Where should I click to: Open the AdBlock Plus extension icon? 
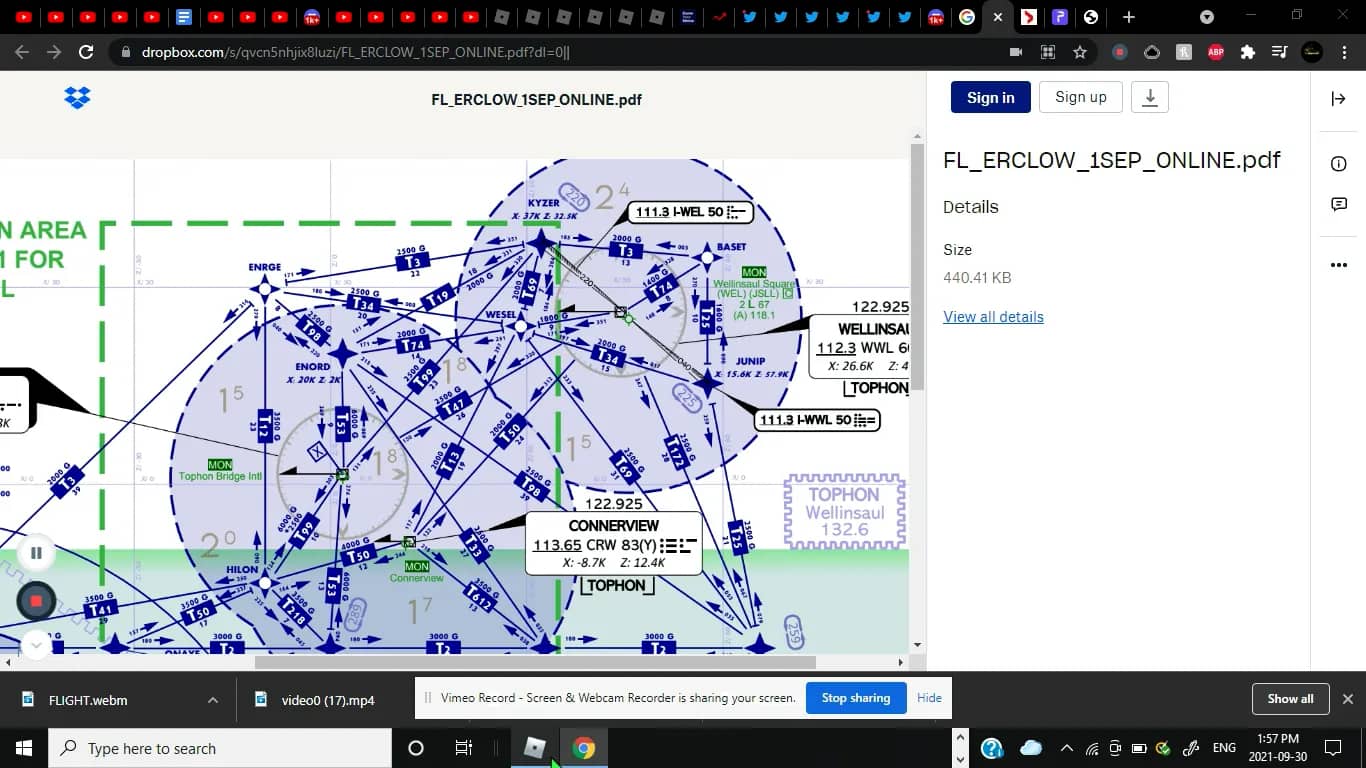[x=1216, y=52]
